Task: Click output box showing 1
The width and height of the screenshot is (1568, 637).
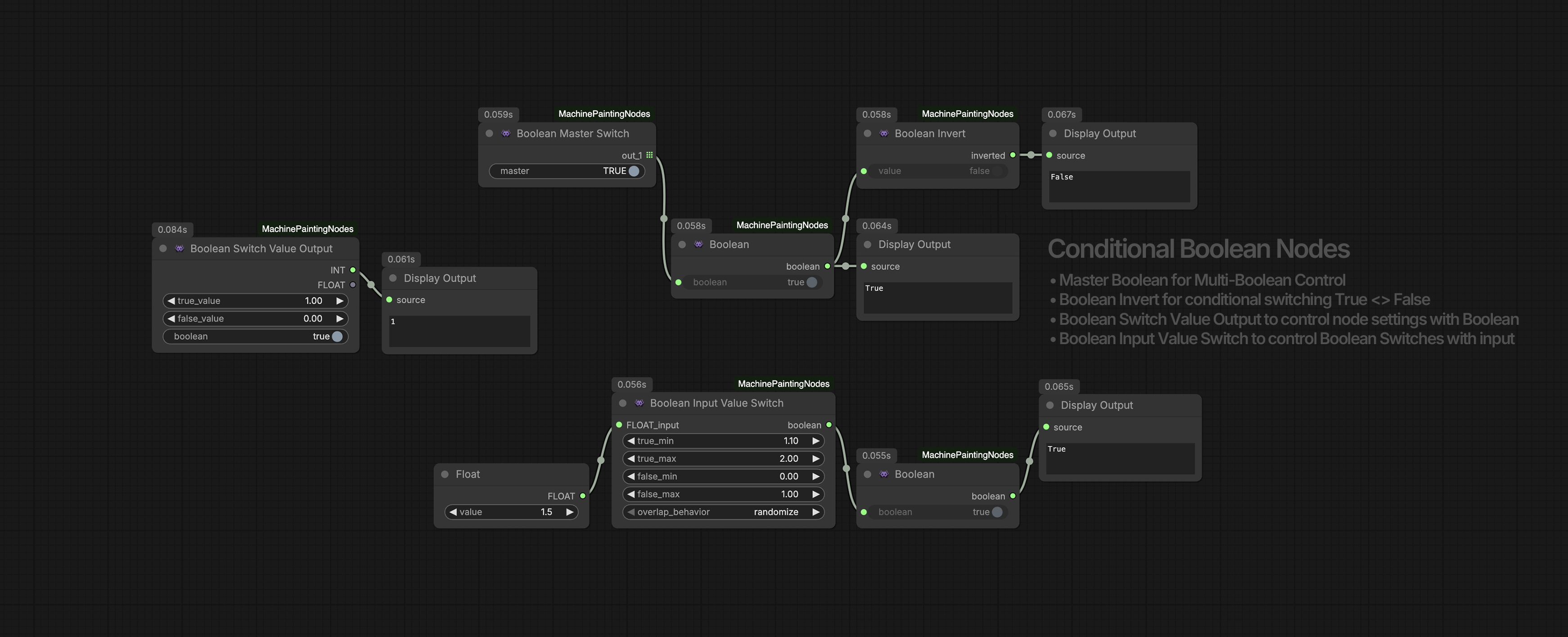Action: 460,331
